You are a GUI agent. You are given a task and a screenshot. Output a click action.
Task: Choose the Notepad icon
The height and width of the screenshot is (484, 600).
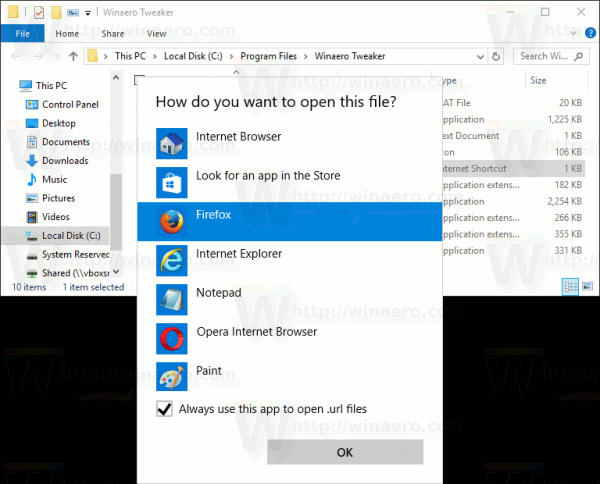coord(171,300)
